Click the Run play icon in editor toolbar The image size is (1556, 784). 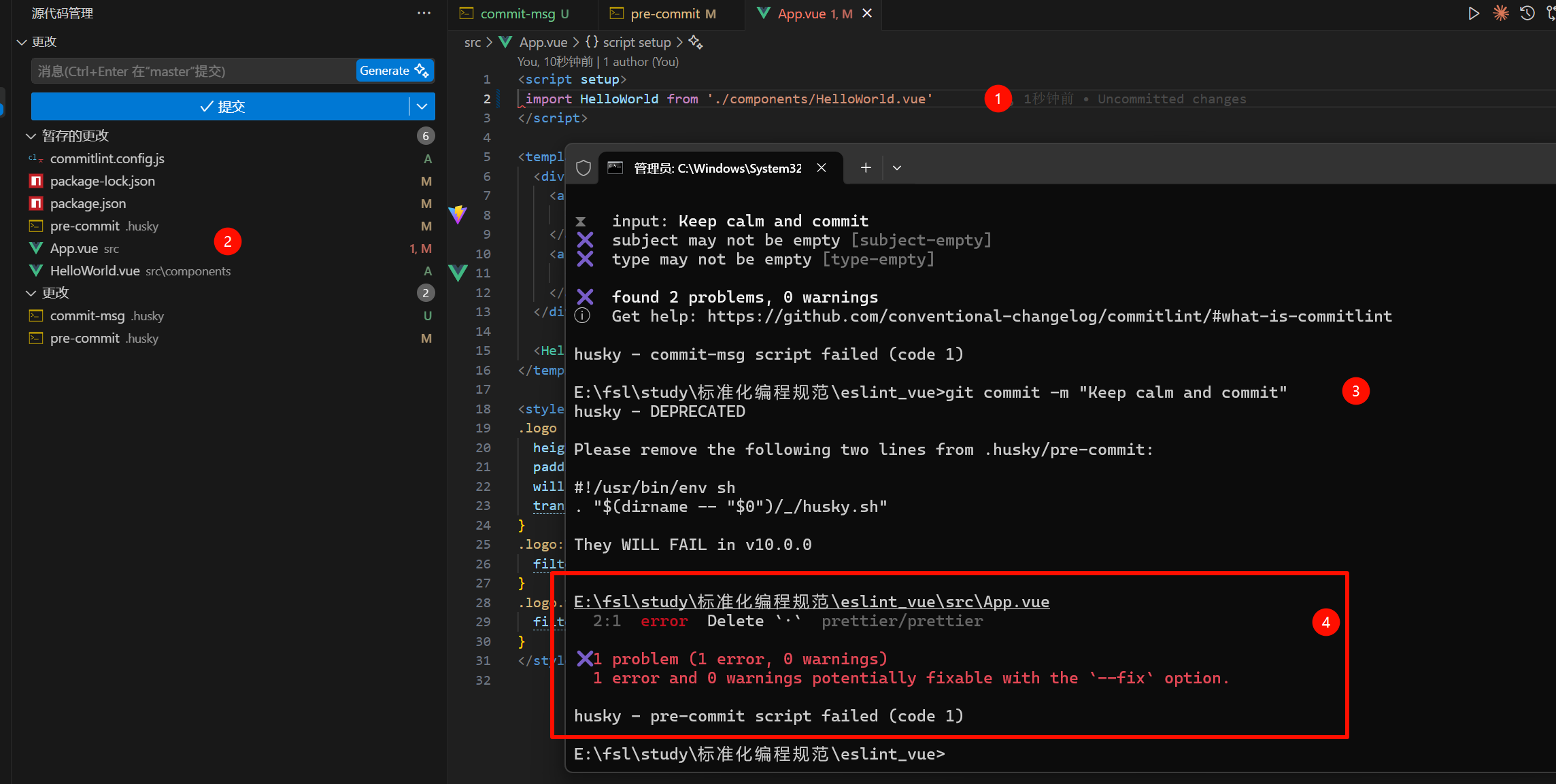click(x=1473, y=14)
